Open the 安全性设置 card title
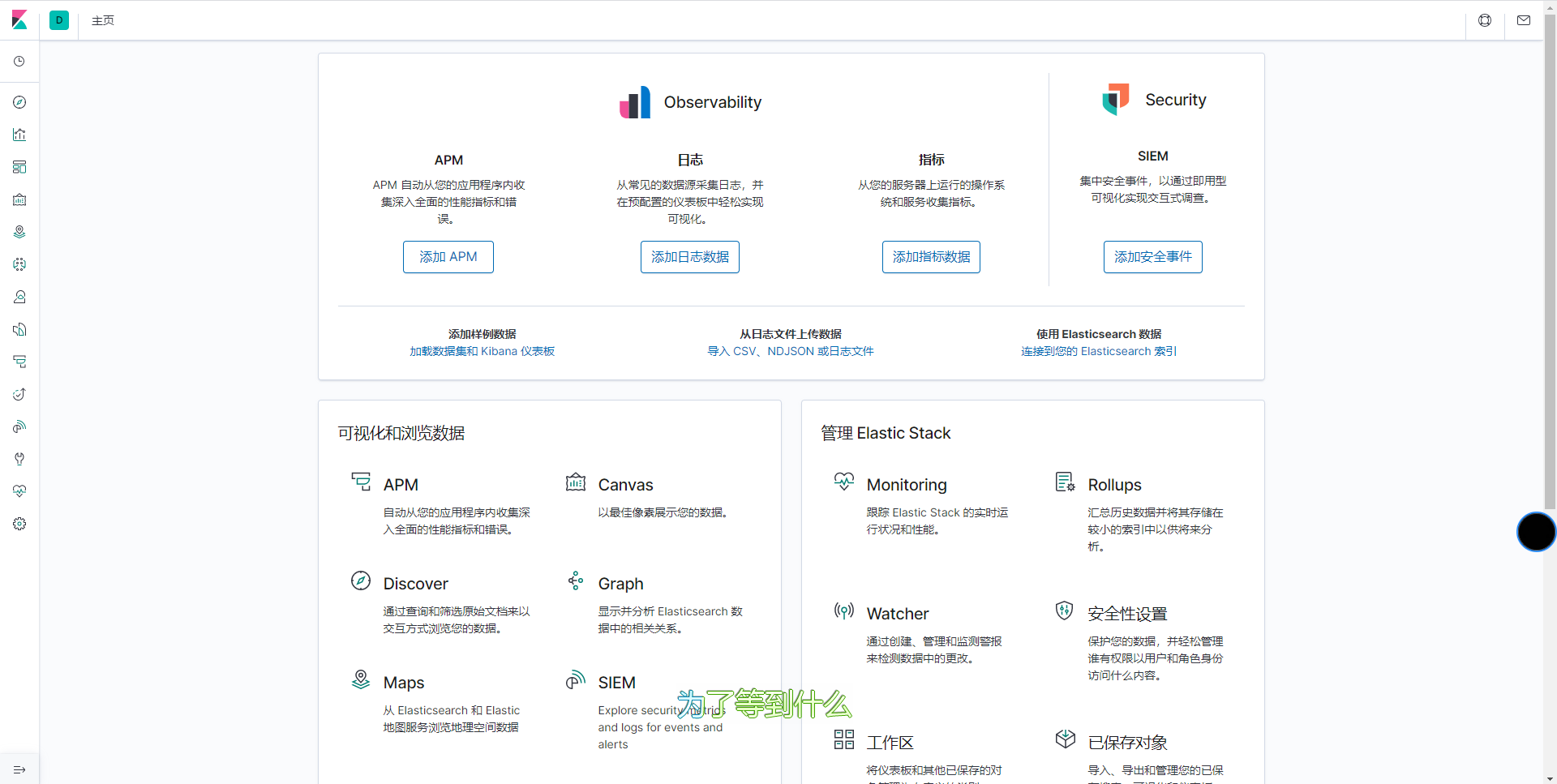This screenshot has width=1557, height=784. [1127, 614]
